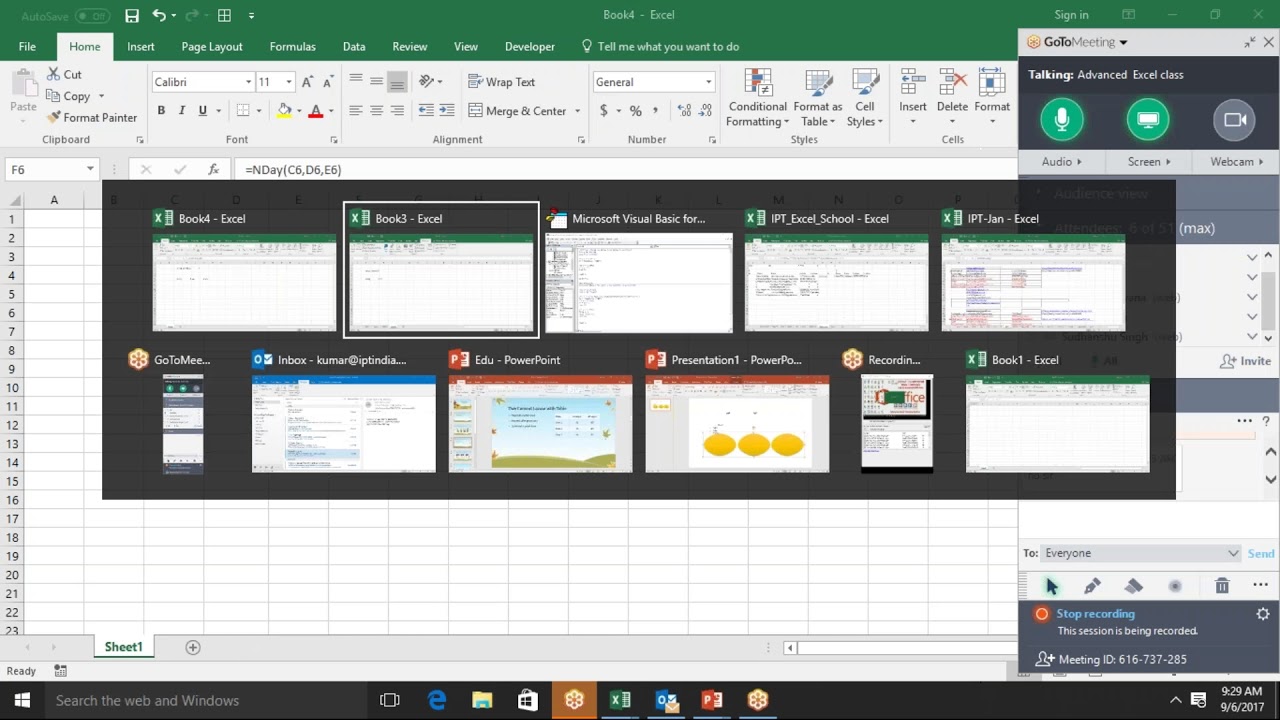
Task: Click Decrease Font Size icon
Action: point(330,82)
